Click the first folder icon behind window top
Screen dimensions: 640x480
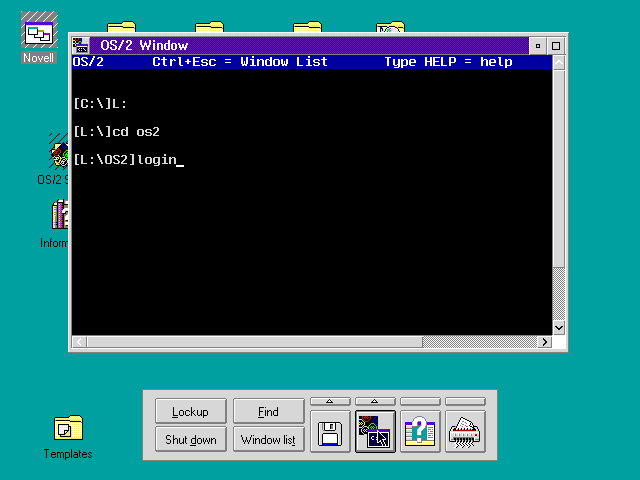click(x=121, y=27)
